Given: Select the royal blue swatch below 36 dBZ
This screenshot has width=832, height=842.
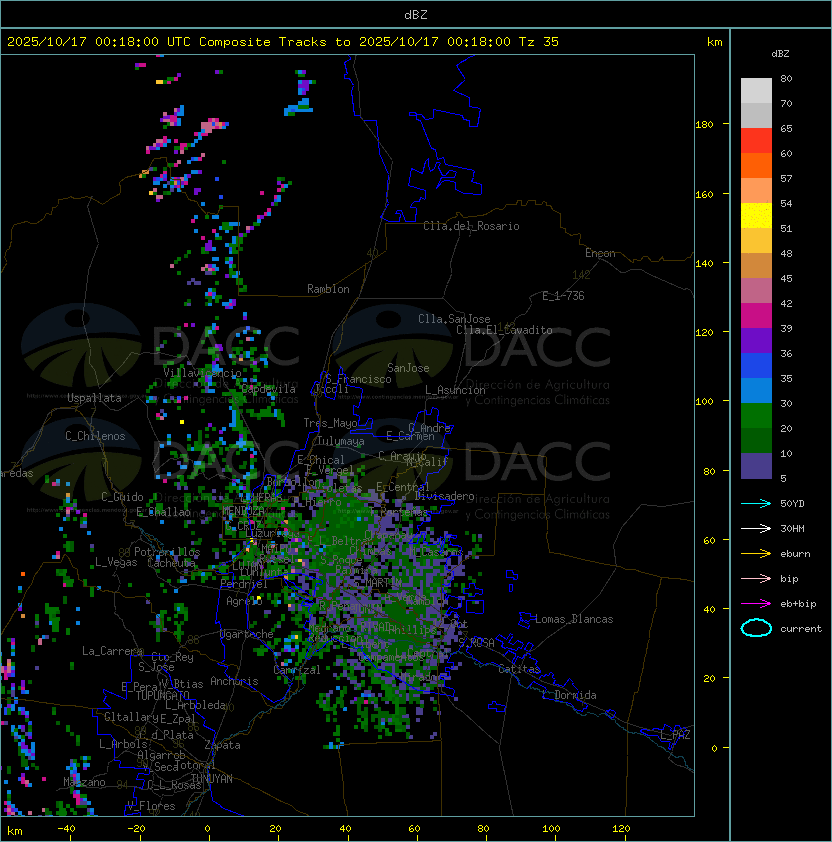Looking at the screenshot, I should [x=756, y=366].
